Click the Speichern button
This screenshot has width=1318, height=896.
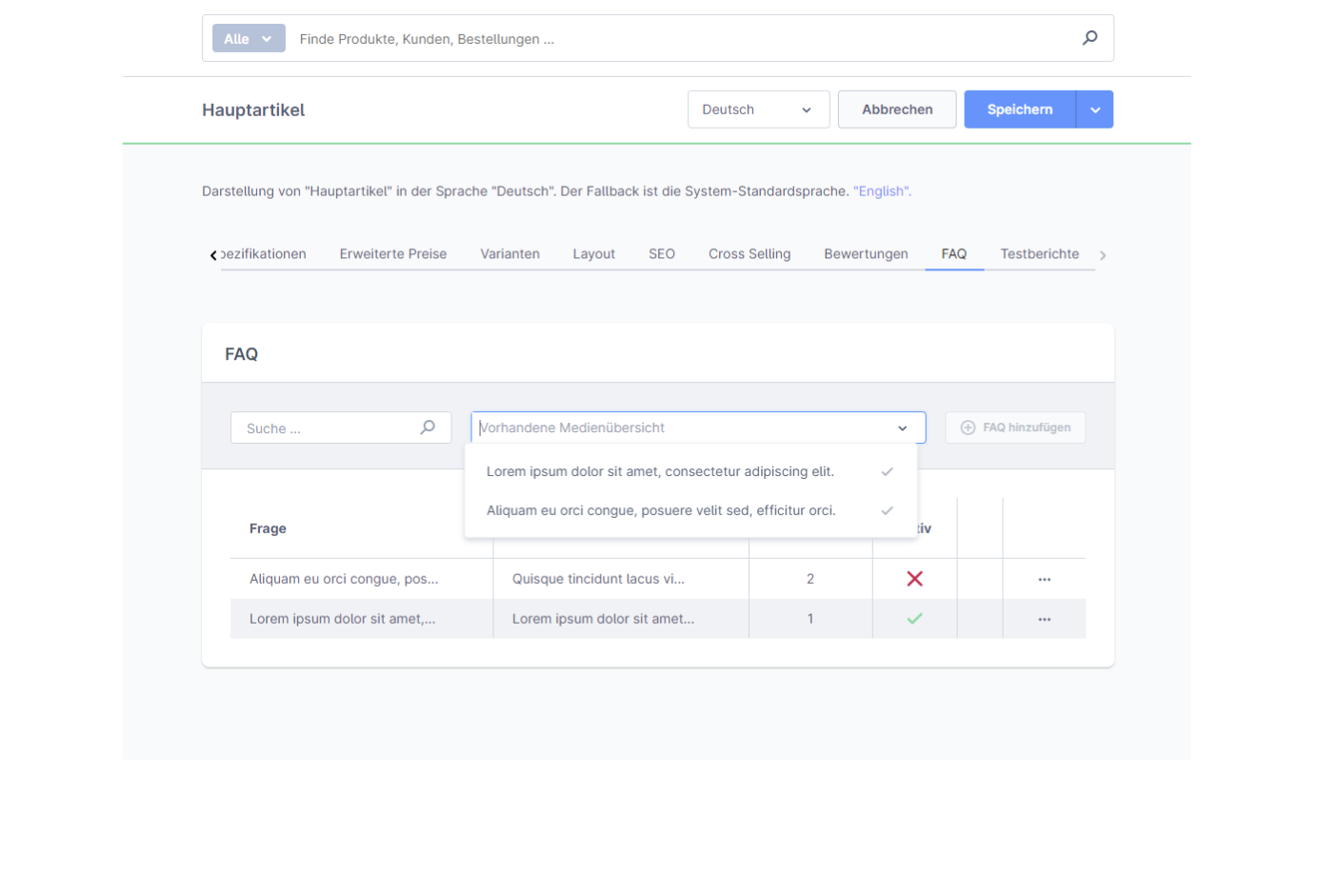coord(1020,110)
